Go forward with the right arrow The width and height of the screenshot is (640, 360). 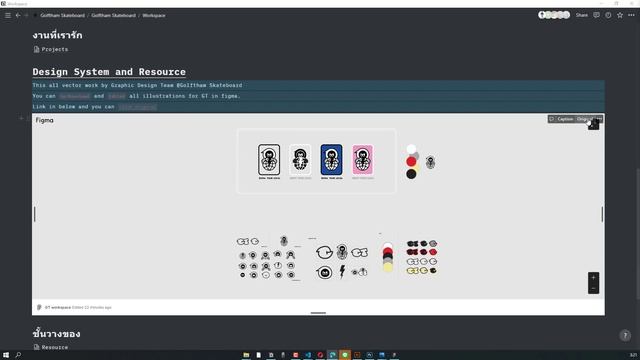pos(27,15)
